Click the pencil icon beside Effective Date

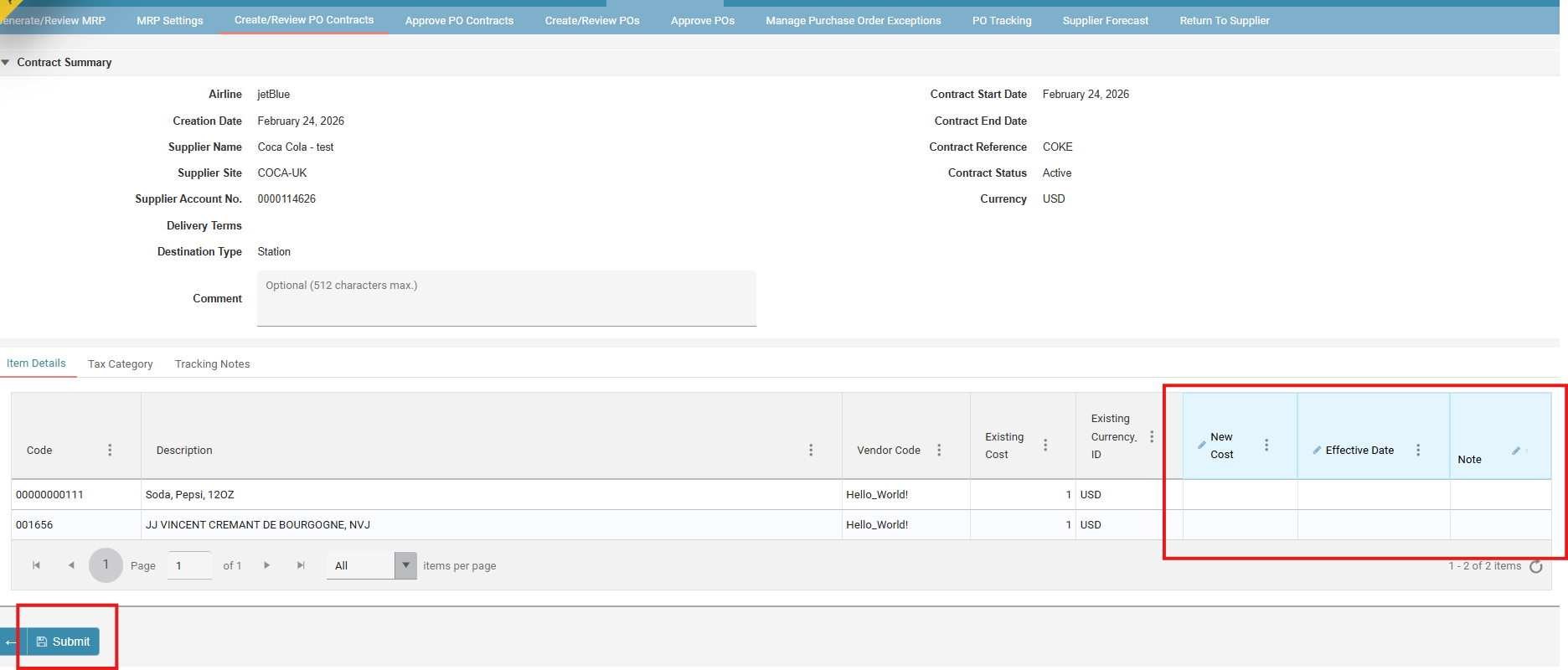pyautogui.click(x=1317, y=450)
